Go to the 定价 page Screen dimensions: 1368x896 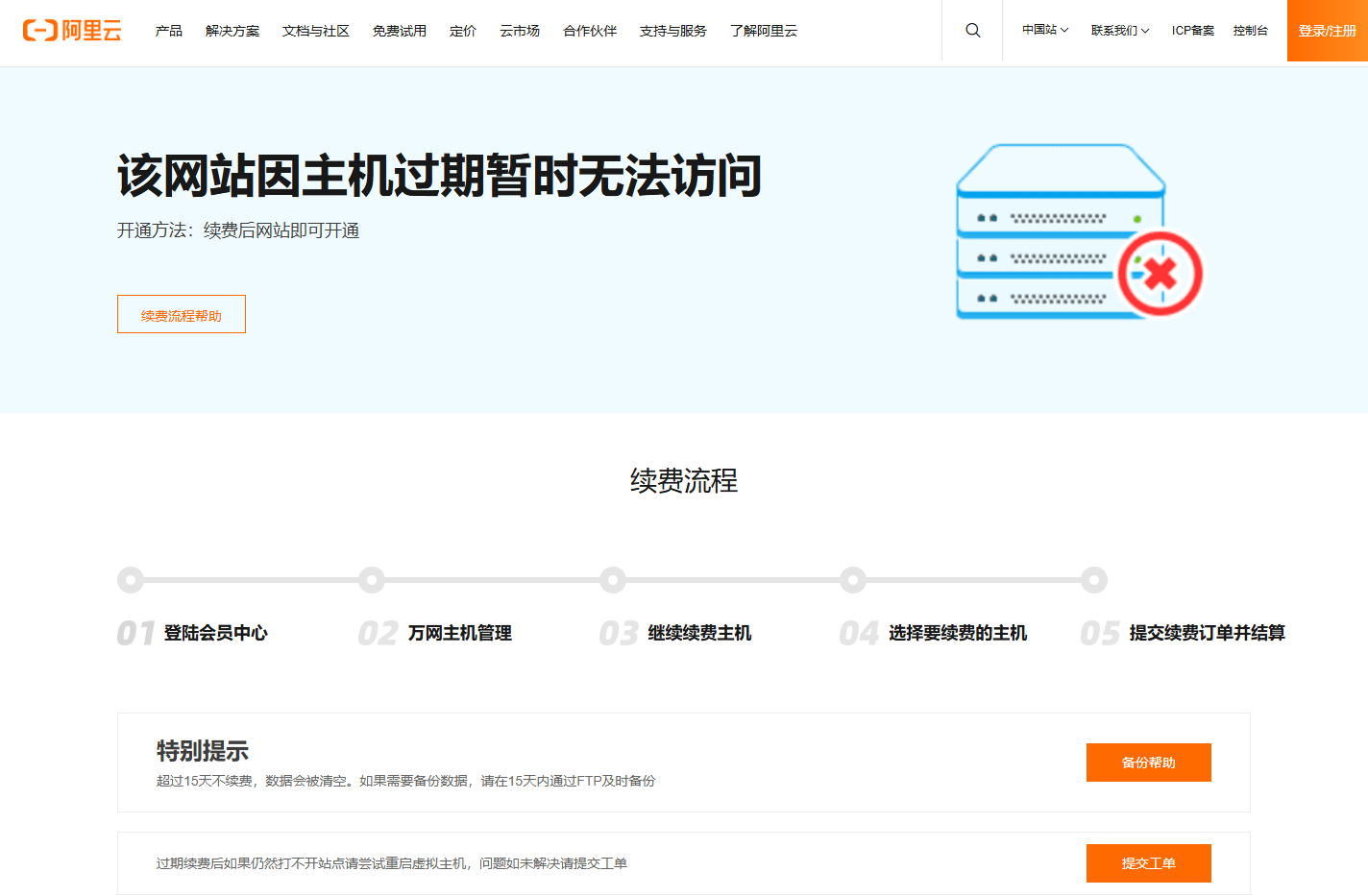coord(463,31)
